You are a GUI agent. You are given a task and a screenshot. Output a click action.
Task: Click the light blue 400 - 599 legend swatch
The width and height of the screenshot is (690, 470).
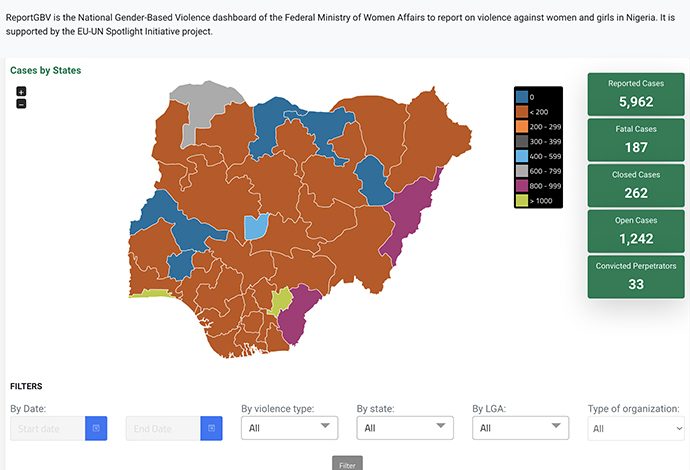[523, 157]
